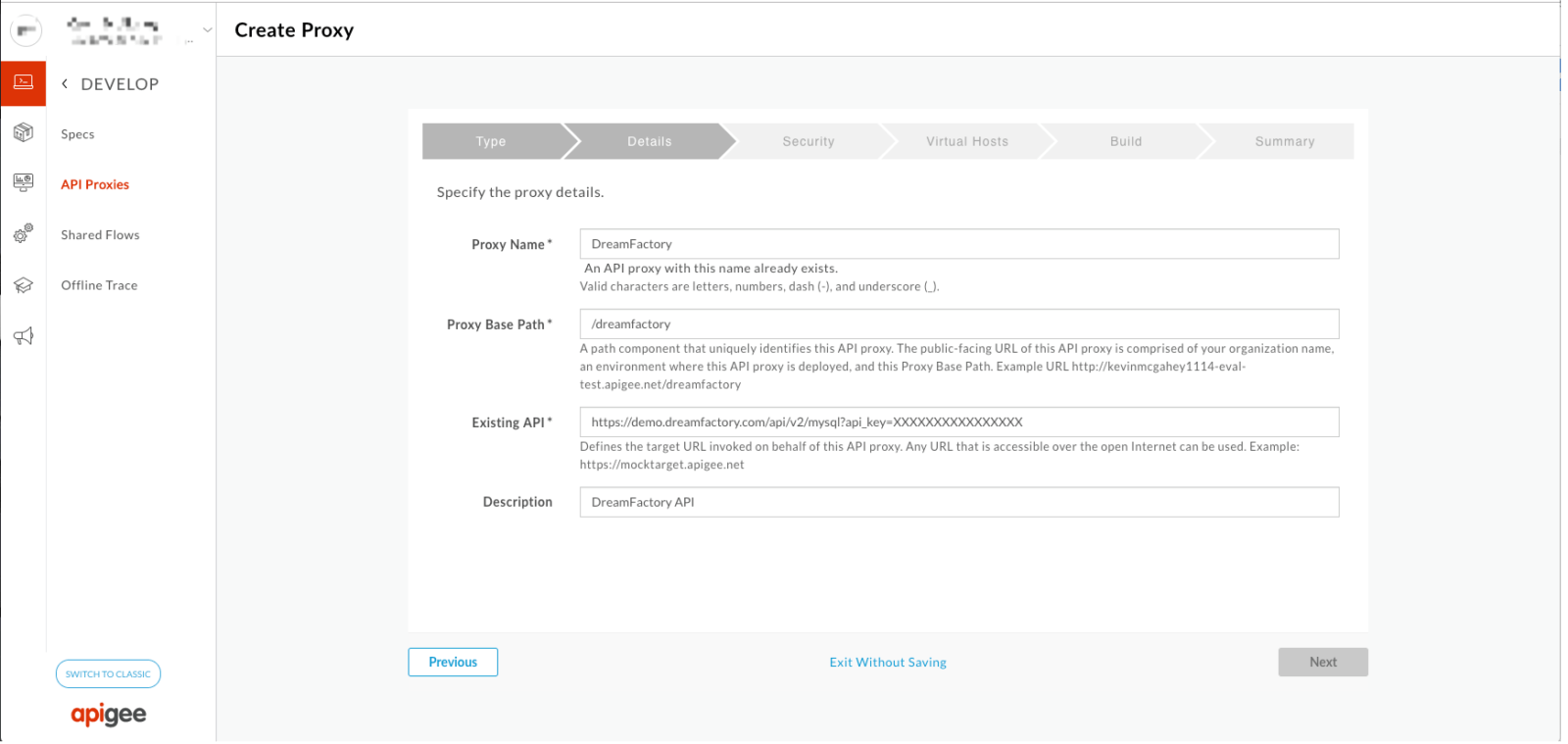Click the Proxy Name label
The width and height of the screenshot is (1568, 744).
(x=512, y=245)
